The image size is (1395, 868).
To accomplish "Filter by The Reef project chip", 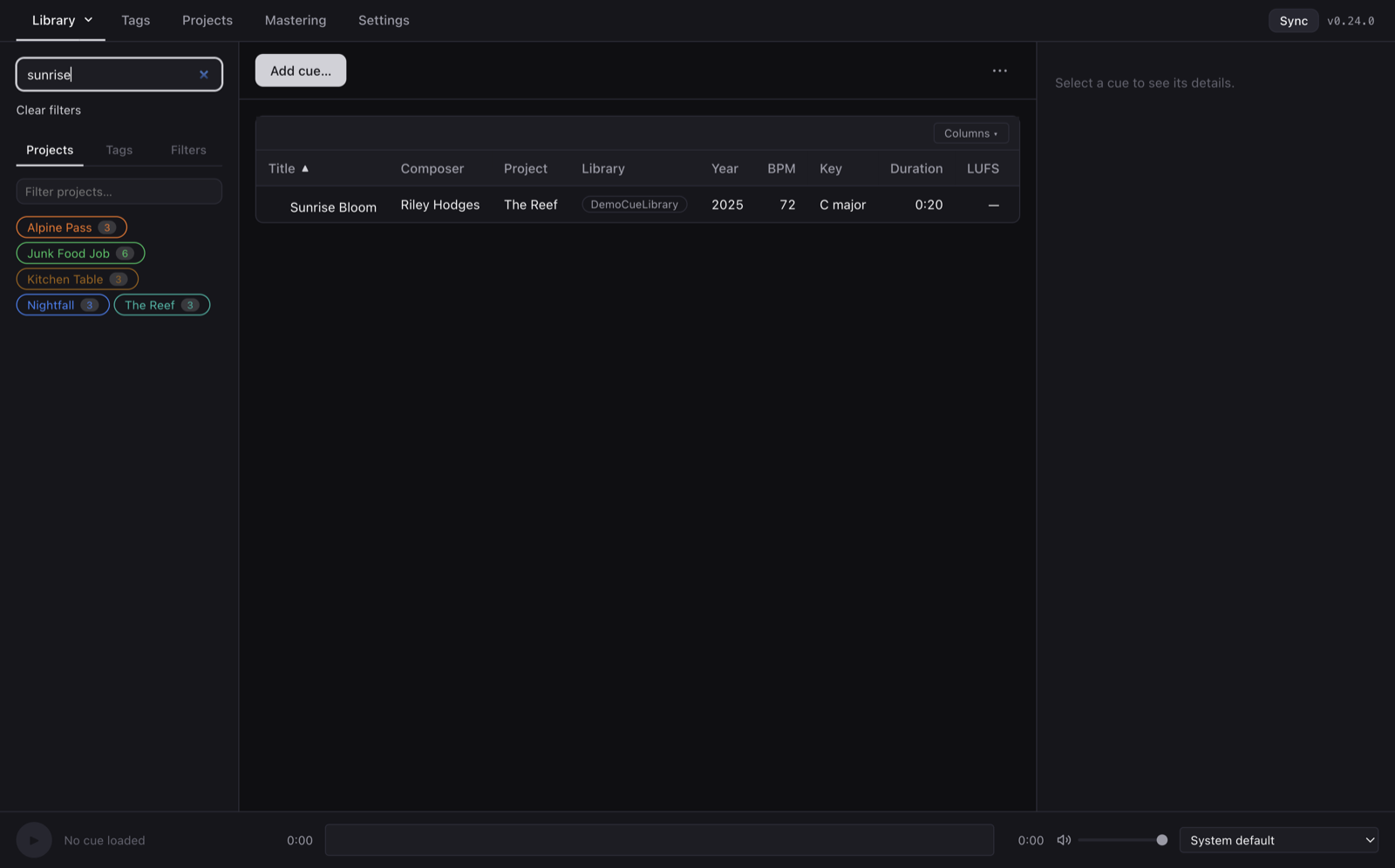I will point(162,305).
